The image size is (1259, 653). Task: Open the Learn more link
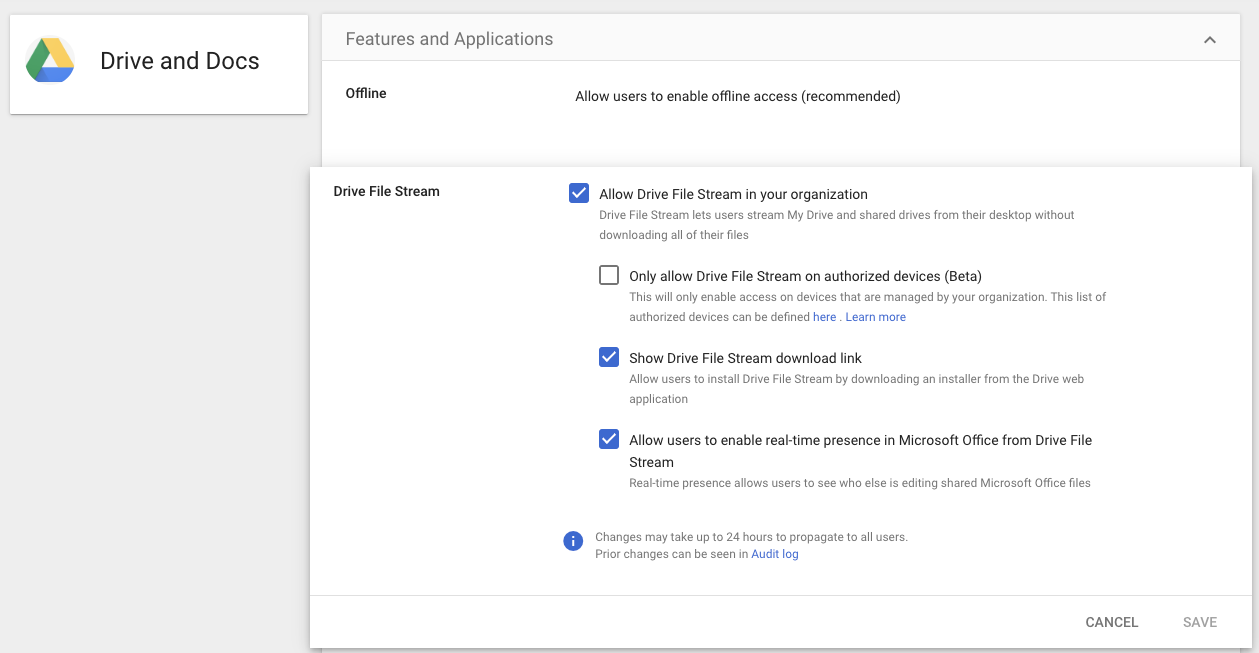(875, 317)
